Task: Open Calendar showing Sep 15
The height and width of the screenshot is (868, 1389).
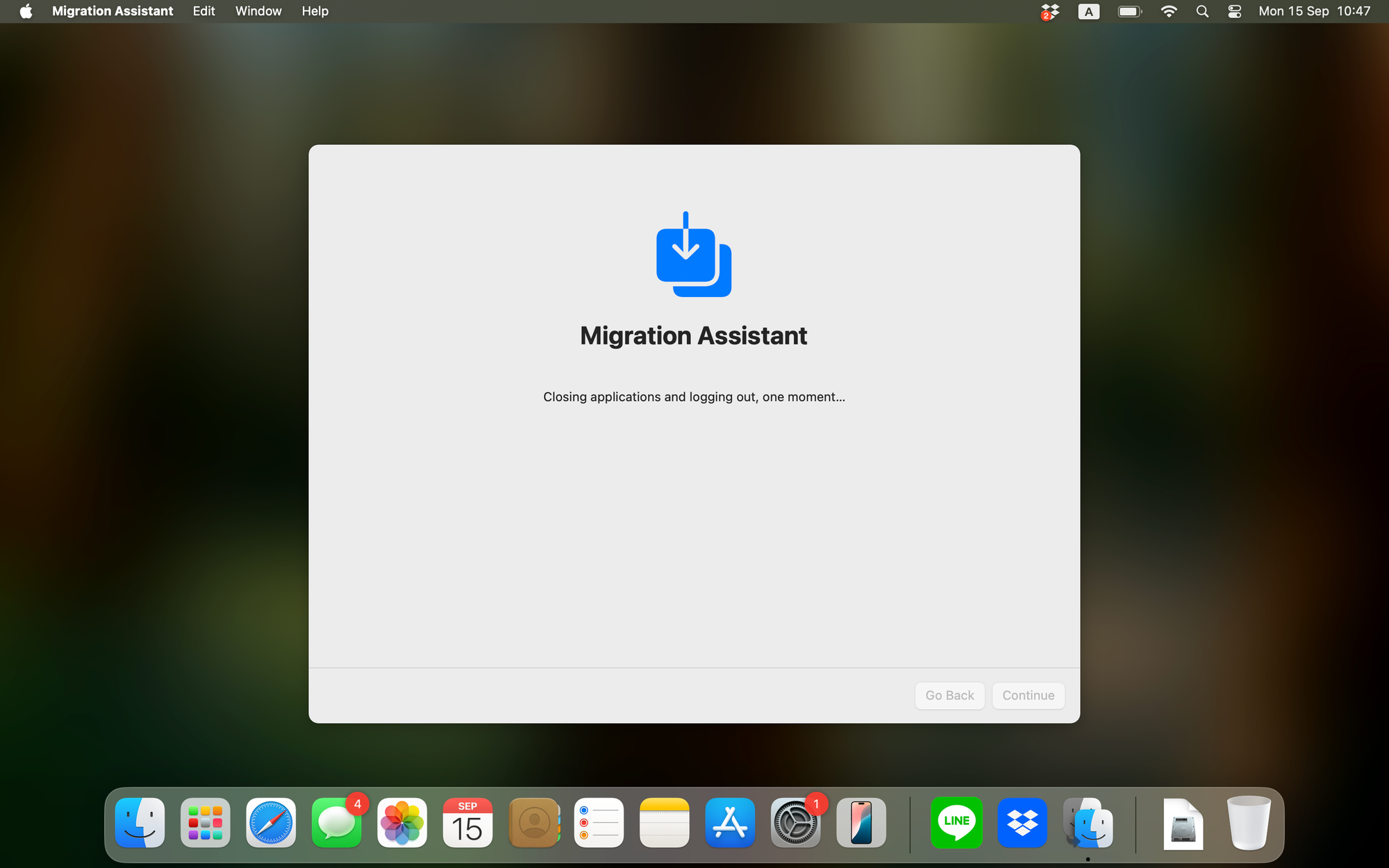Action: pyautogui.click(x=467, y=823)
